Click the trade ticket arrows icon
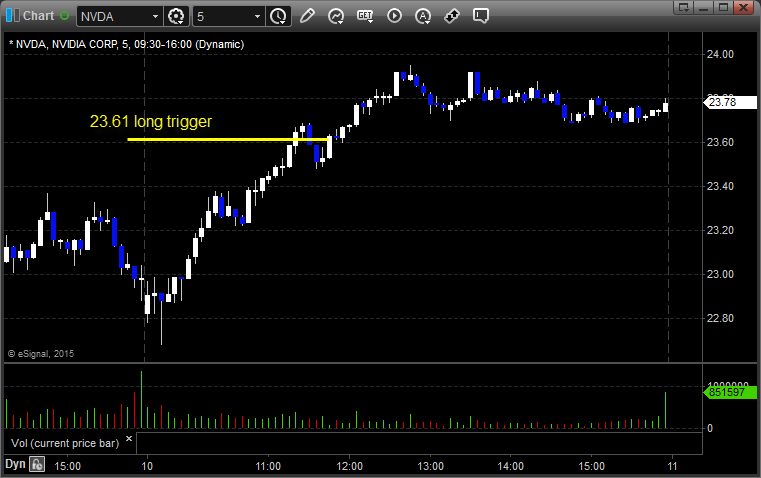This screenshot has width=761, height=478. point(452,16)
